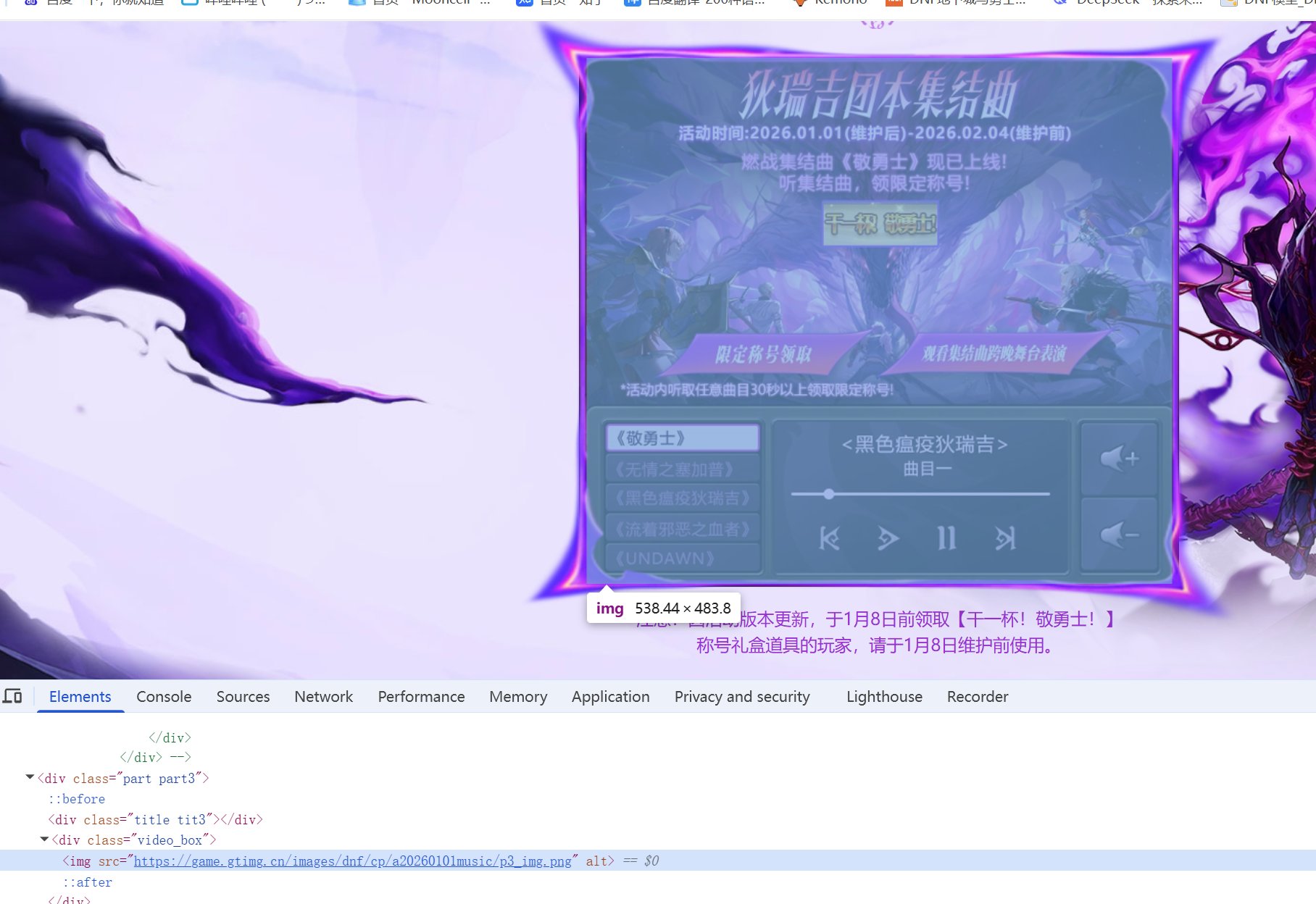Skip to the next track
This screenshot has width=1316, height=904.
pos(1005,538)
